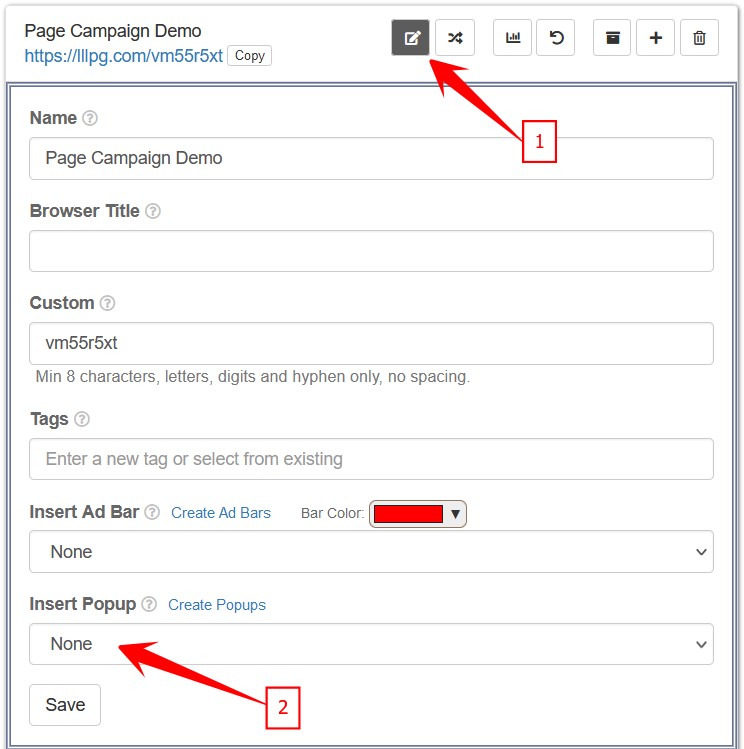Viewport: 744px width, 749px height.
Task: Click the plus icon to add
Action: point(655,38)
